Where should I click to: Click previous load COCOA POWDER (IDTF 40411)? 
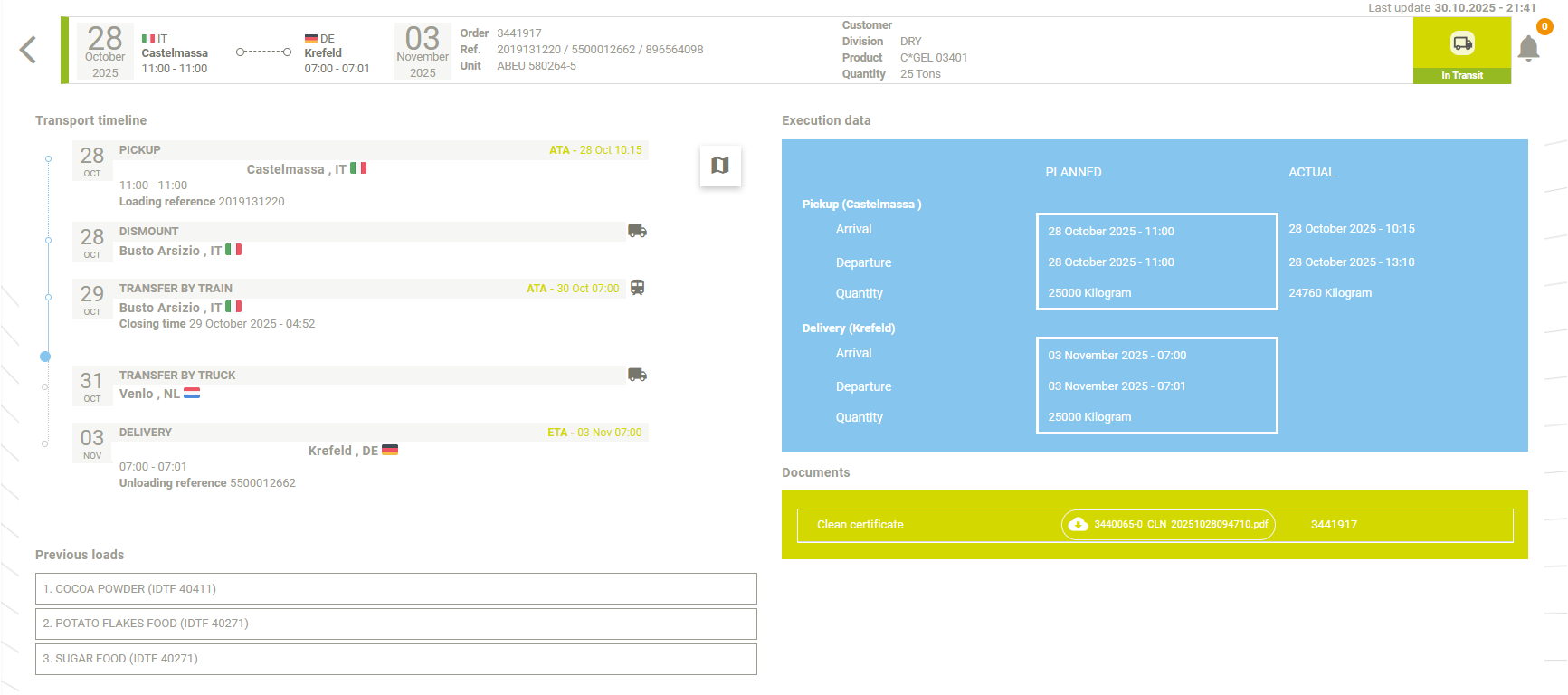395,589
